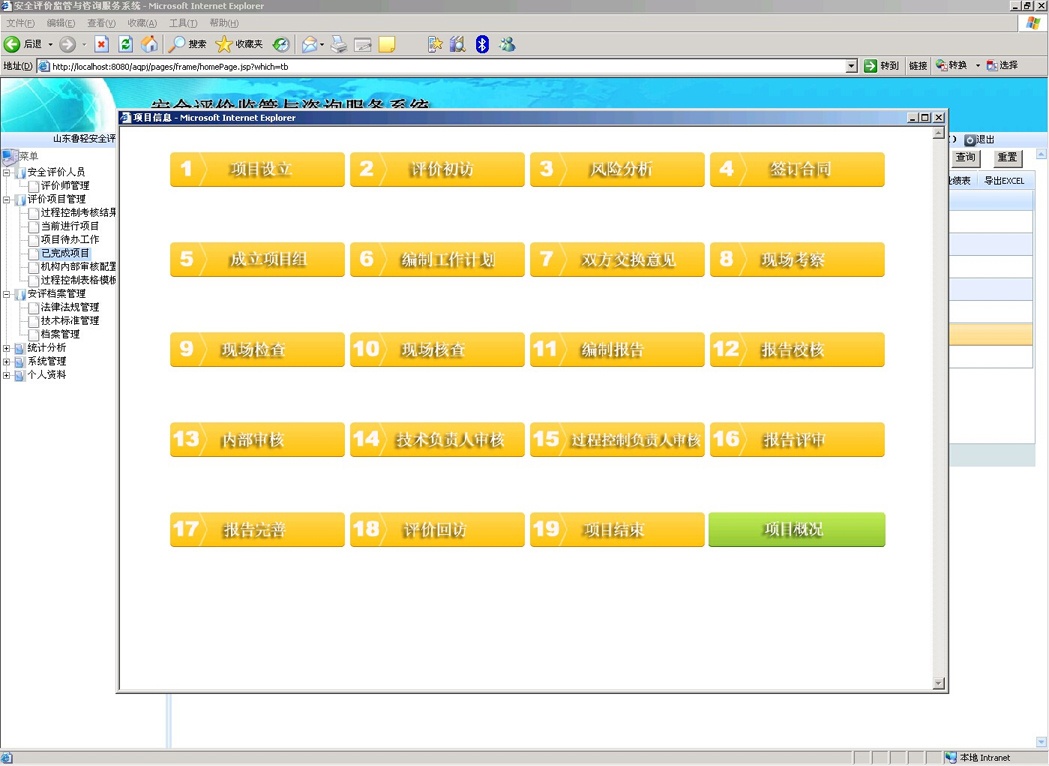Open the address bar dropdown arrow
This screenshot has height=766, width=1049.
(851, 66)
